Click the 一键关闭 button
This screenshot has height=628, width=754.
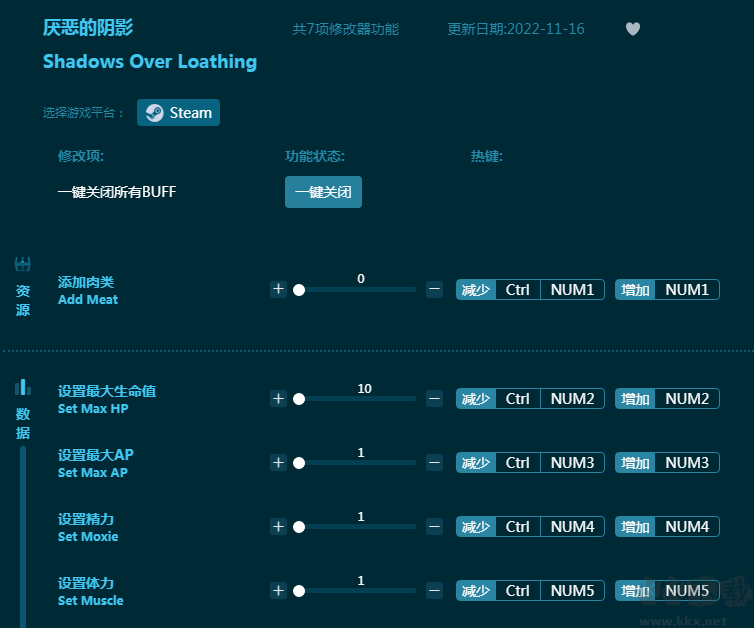pos(323,192)
